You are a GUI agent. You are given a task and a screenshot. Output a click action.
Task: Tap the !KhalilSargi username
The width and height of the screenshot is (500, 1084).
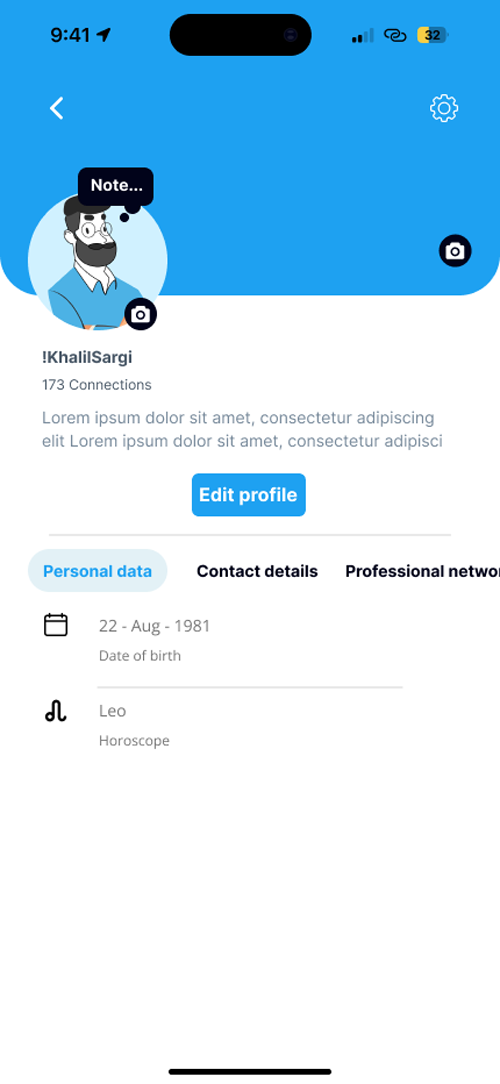coord(87,357)
